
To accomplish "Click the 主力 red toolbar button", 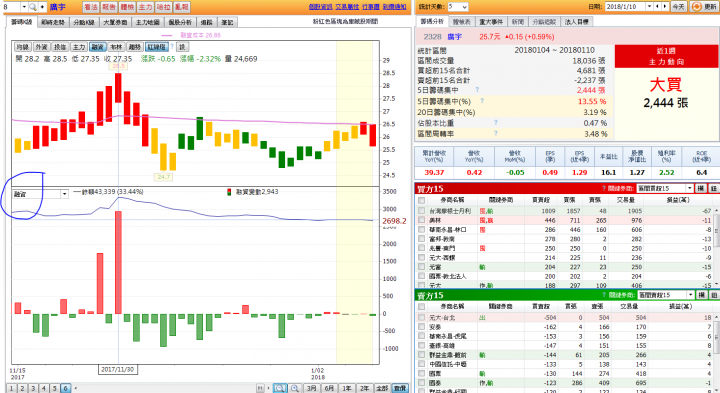I will point(145,7).
